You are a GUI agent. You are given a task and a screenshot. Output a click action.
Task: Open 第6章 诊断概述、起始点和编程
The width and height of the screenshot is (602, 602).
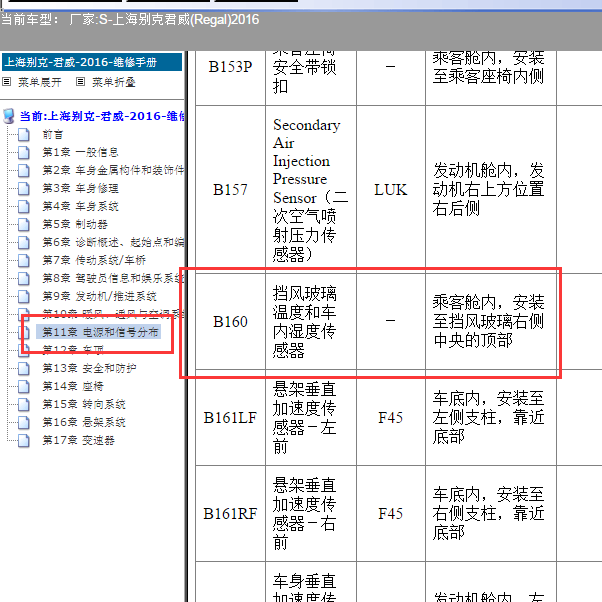[x=113, y=242]
